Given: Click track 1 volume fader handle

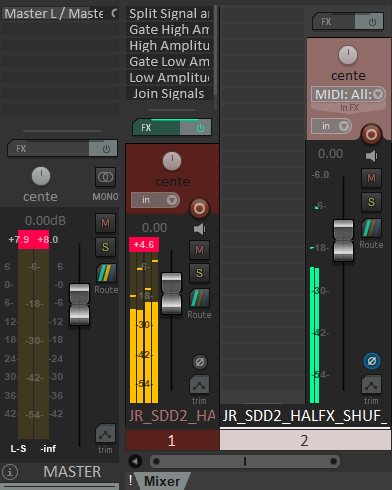Looking at the screenshot, I should click(171, 293).
